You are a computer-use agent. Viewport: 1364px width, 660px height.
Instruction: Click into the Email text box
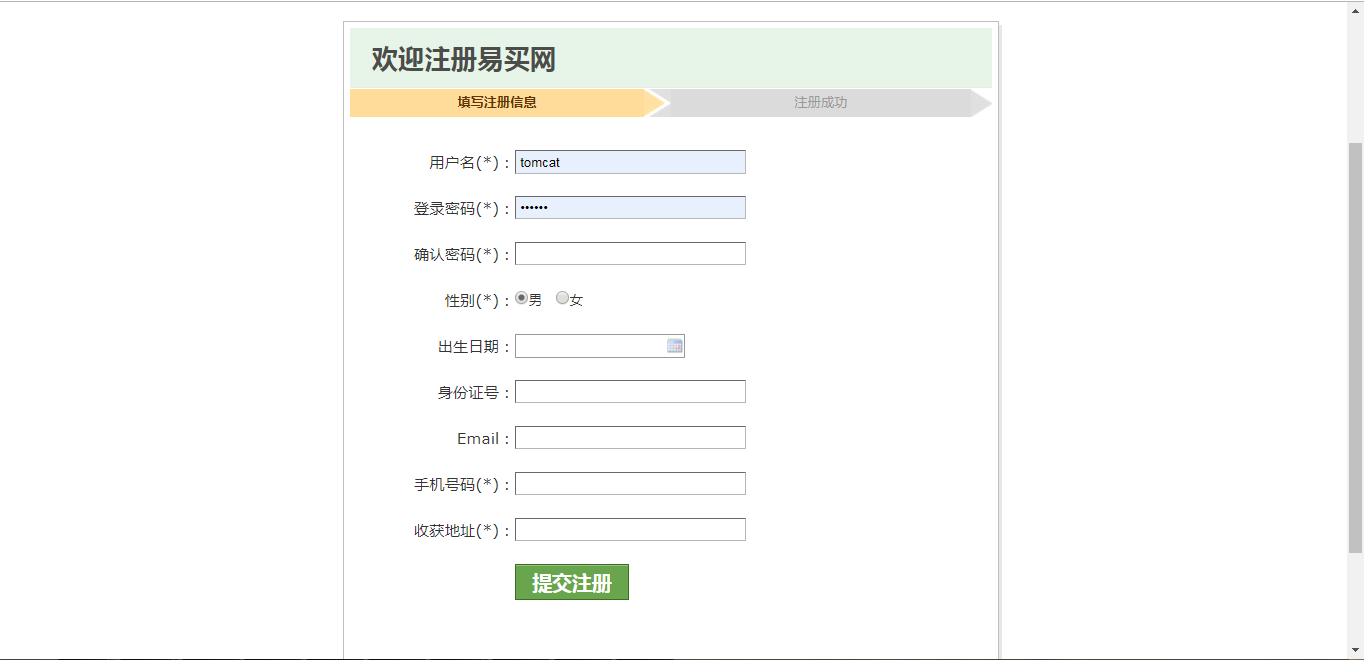click(x=630, y=438)
